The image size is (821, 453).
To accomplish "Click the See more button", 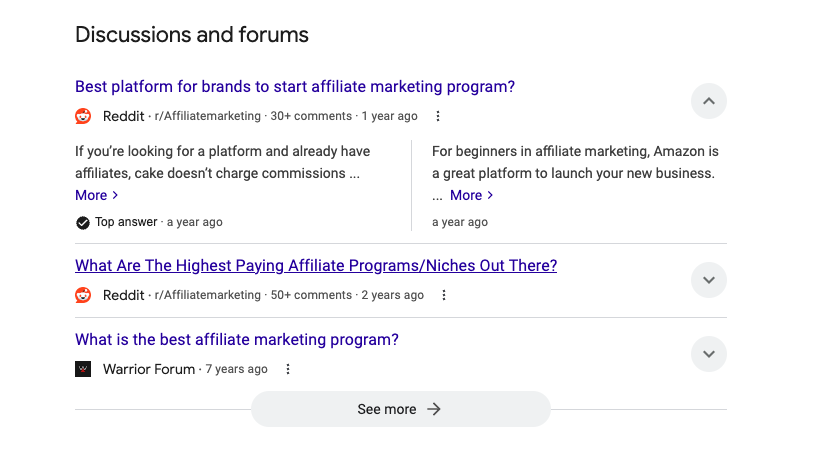I will pyautogui.click(x=401, y=409).
